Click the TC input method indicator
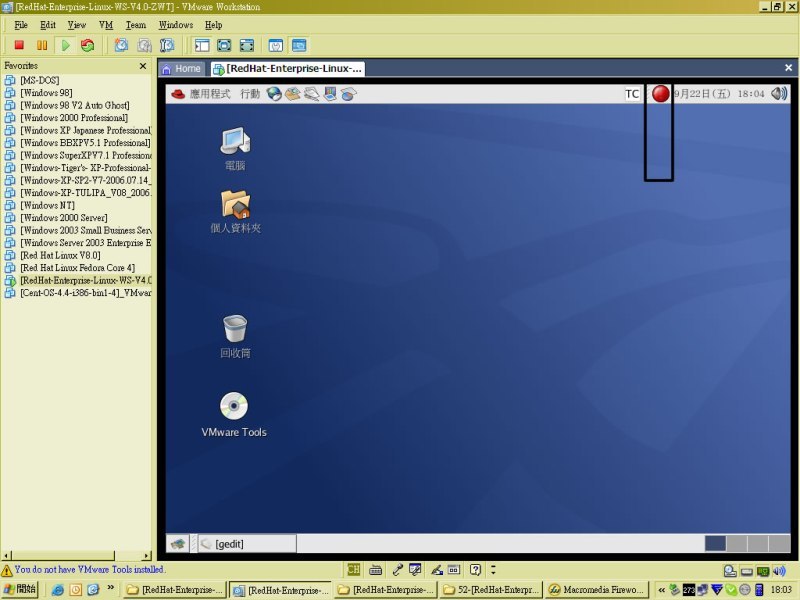This screenshot has width=800, height=600. click(x=632, y=94)
